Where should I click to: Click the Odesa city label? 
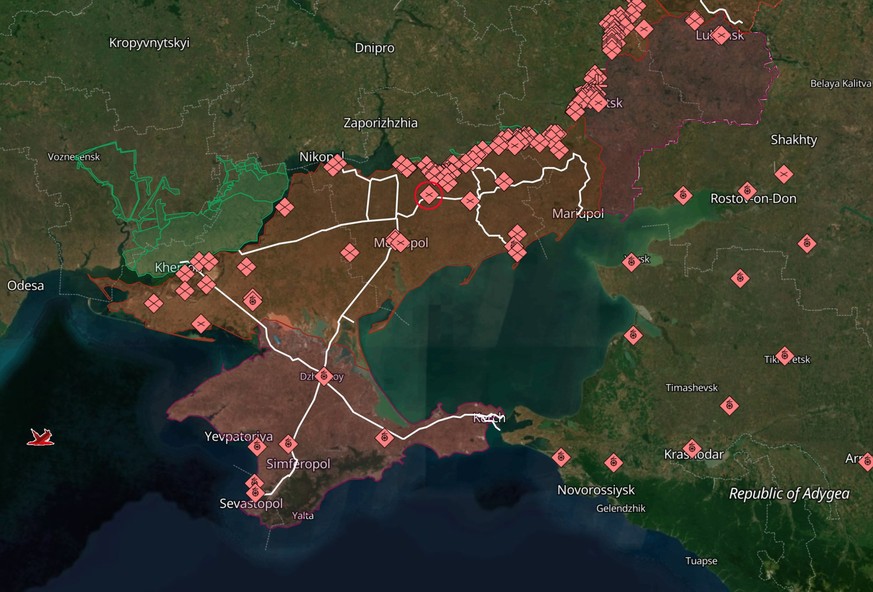coord(26,286)
